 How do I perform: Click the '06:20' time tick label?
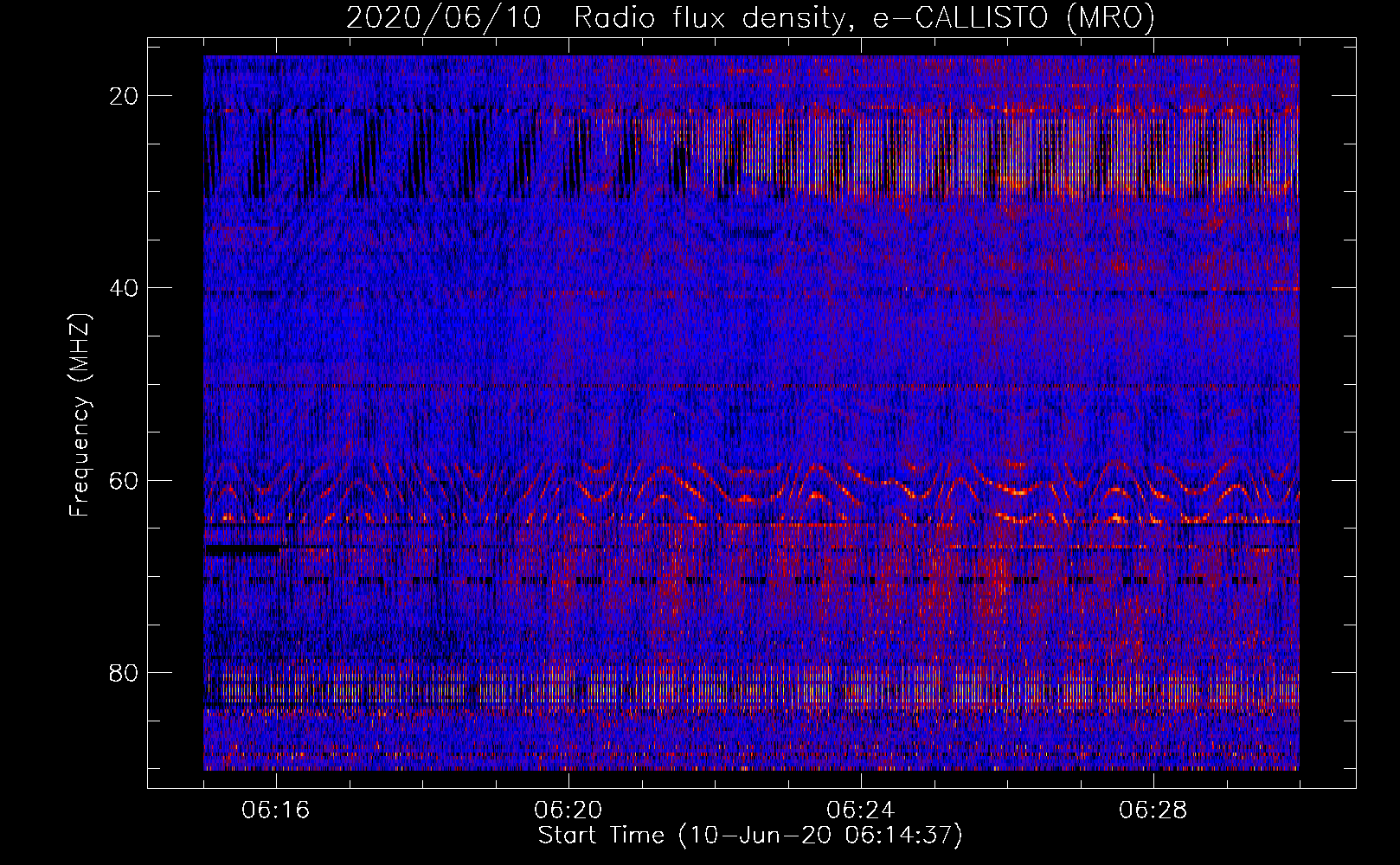tap(568, 811)
